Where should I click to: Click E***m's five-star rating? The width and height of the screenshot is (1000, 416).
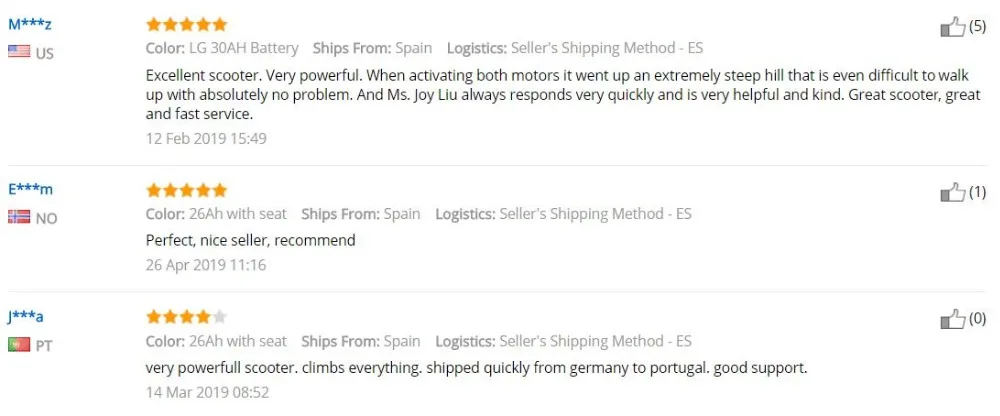click(186, 190)
